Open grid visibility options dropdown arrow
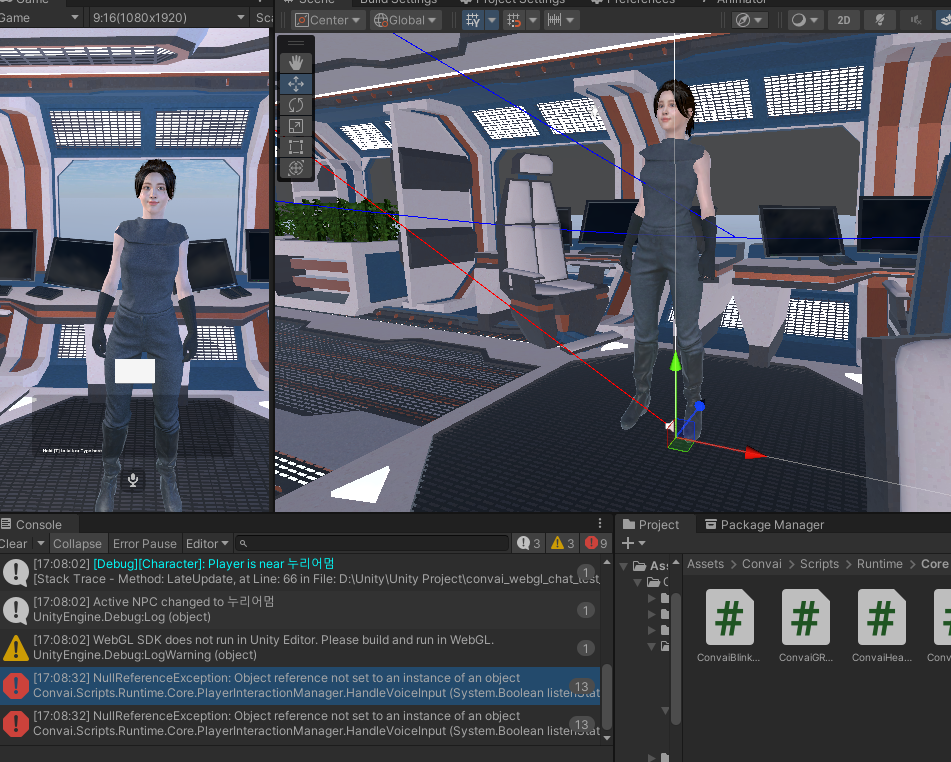Viewport: 951px width, 762px height. (x=492, y=20)
